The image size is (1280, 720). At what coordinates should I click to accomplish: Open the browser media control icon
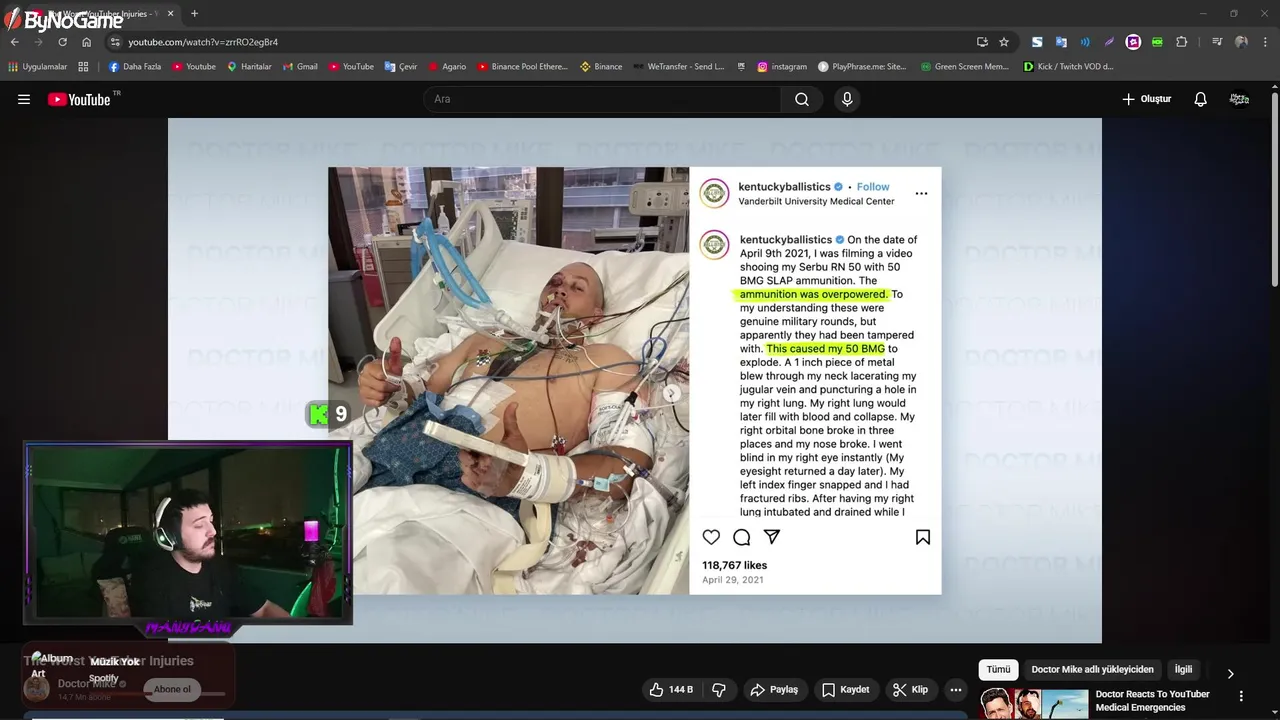[x=1216, y=42]
